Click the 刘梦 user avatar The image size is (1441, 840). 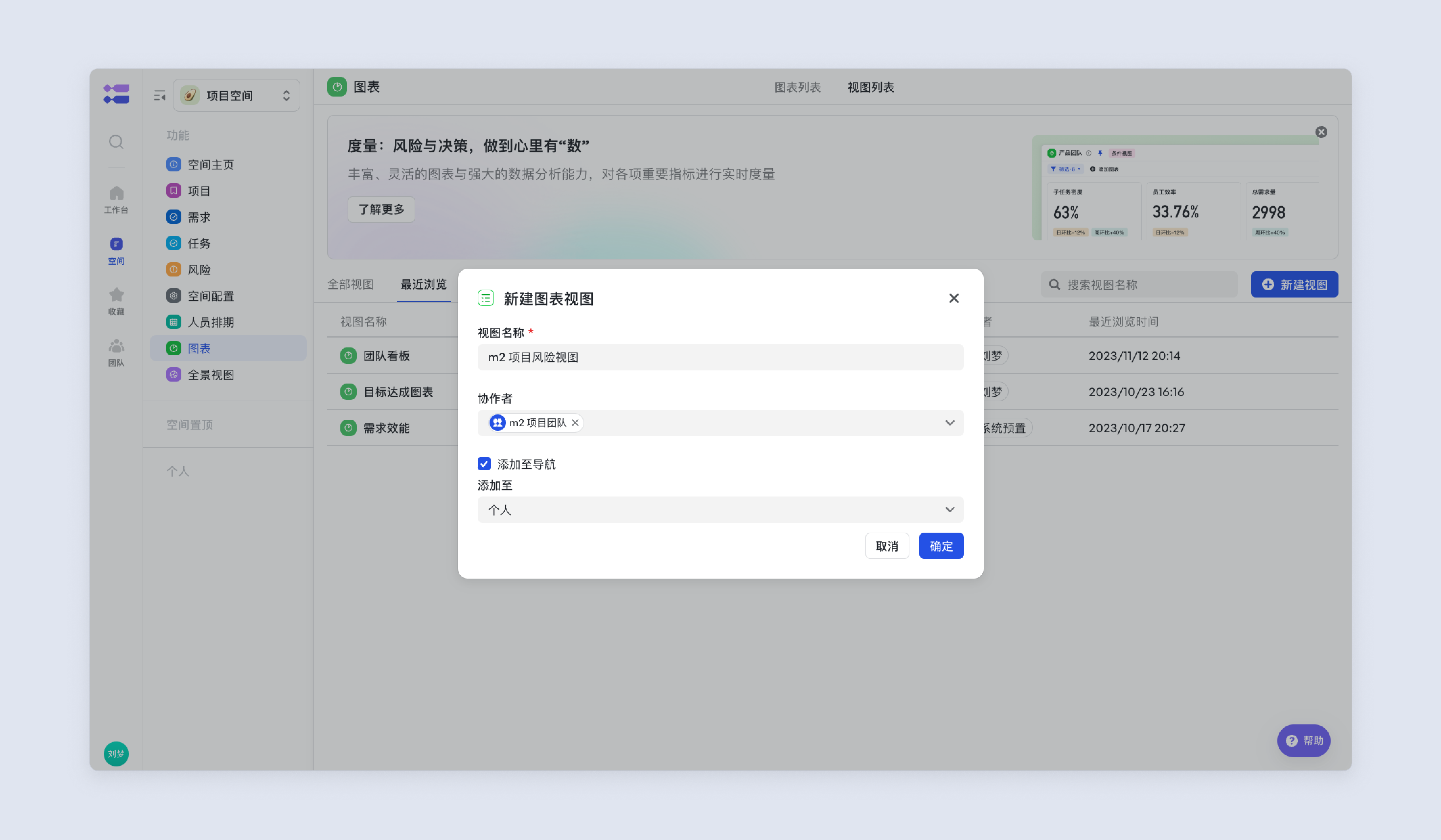[x=116, y=754]
